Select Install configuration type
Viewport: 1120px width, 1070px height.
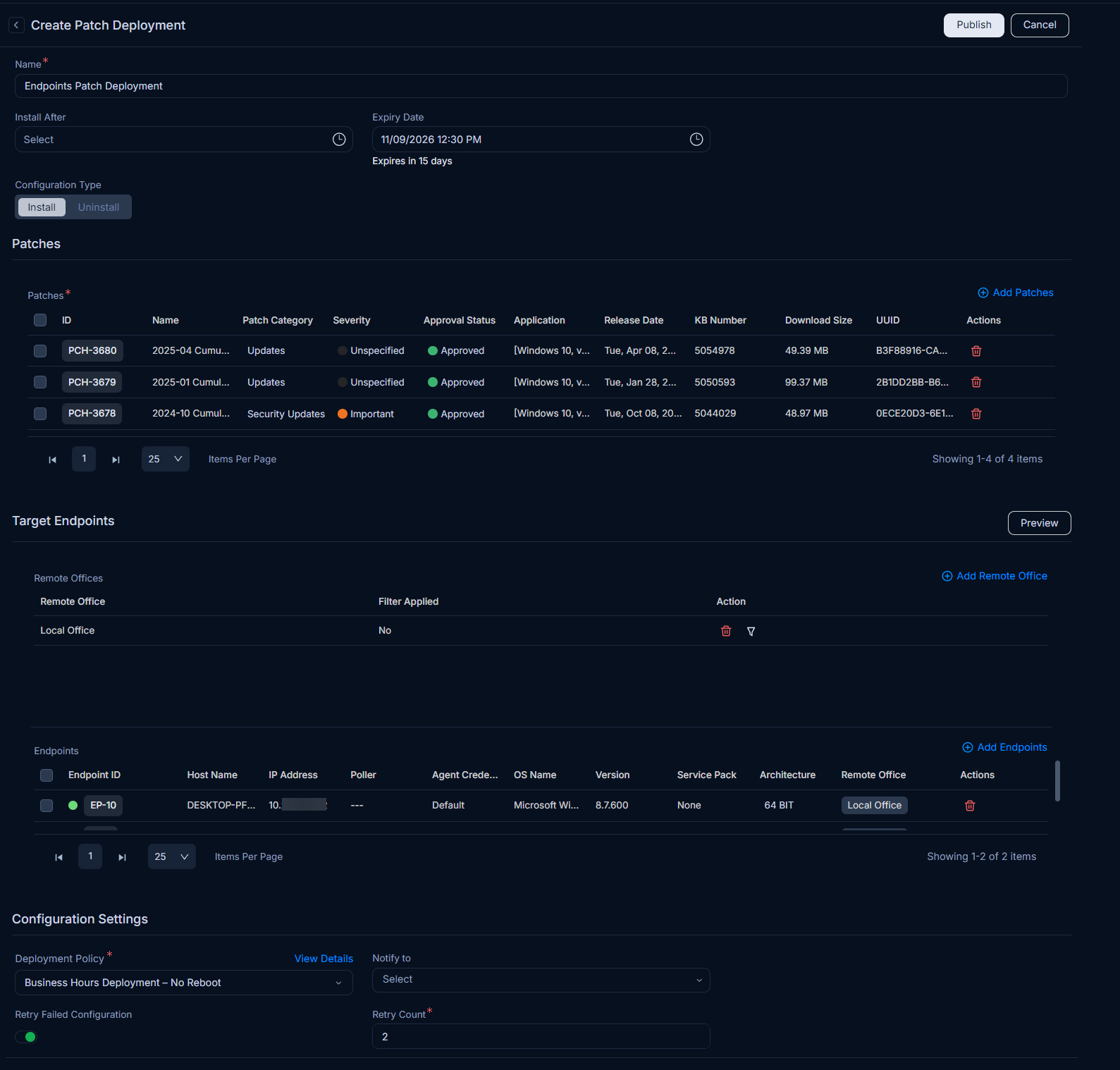[x=42, y=207]
